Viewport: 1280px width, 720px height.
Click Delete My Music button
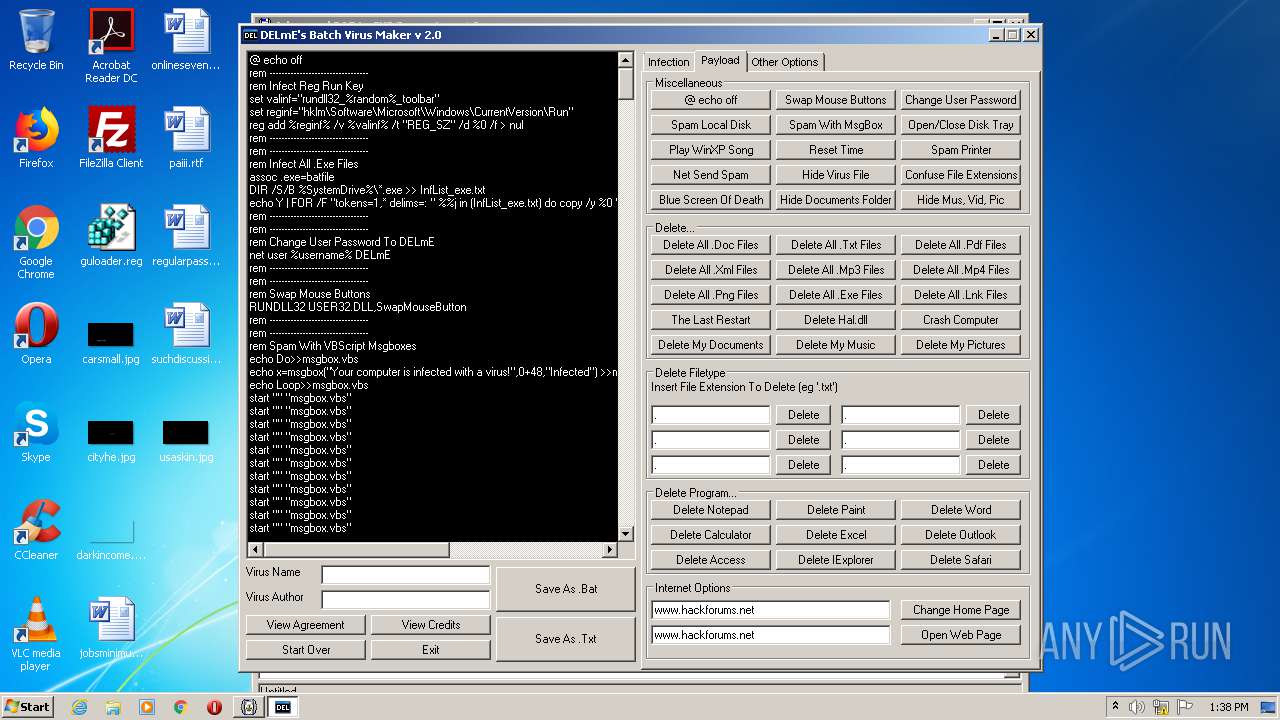836,345
